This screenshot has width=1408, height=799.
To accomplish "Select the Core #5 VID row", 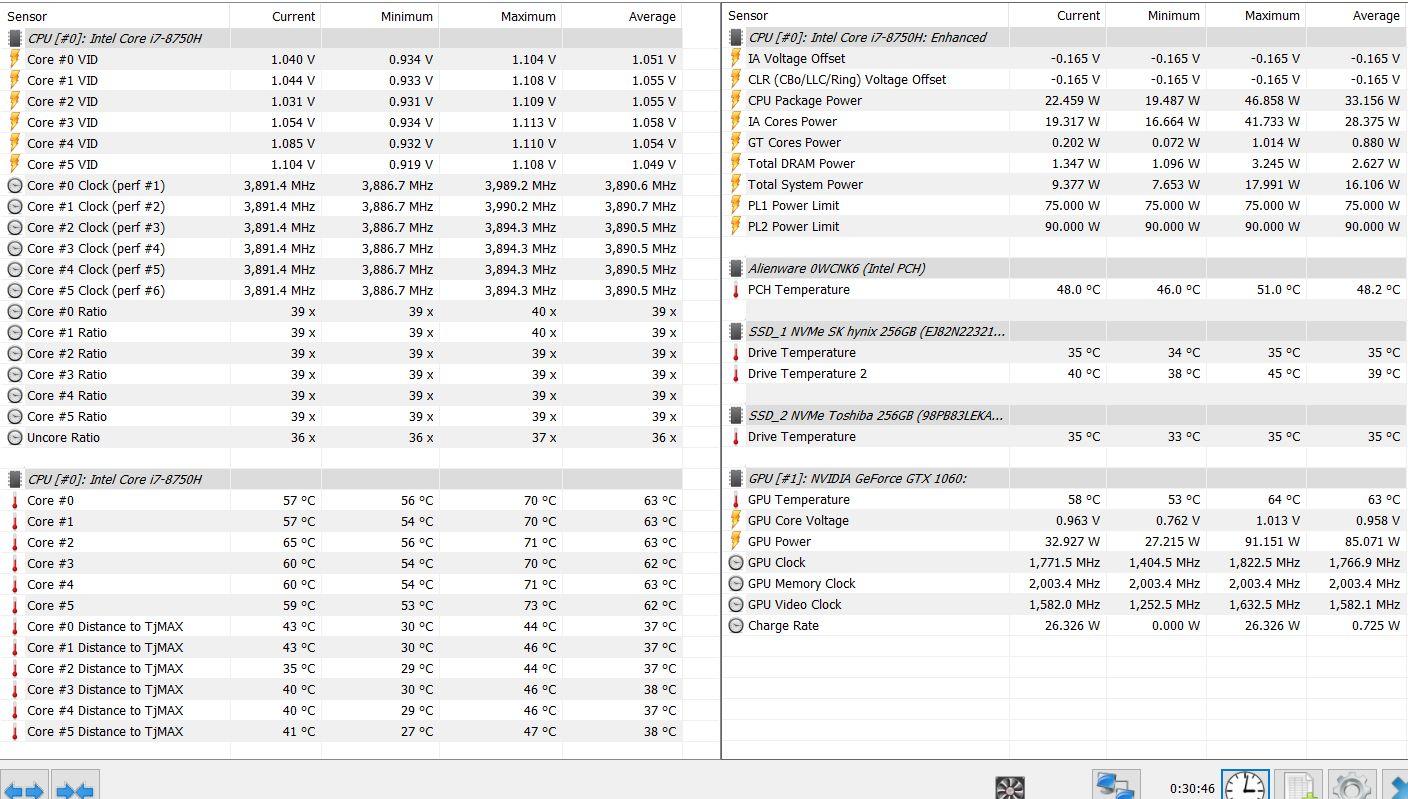I will pos(341,164).
